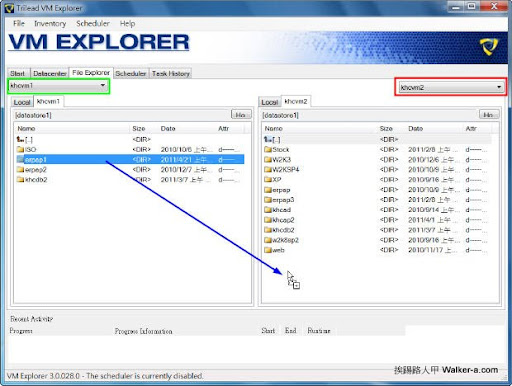The width and height of the screenshot is (512, 386).
Task: Expand the khcvm1 server dropdown
Action: [x=58, y=86]
